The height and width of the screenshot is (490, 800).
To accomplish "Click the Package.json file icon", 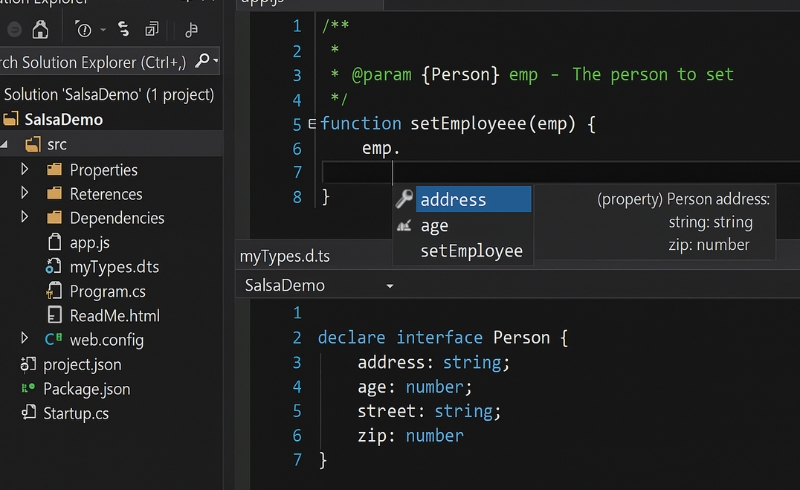I will pos(28,388).
